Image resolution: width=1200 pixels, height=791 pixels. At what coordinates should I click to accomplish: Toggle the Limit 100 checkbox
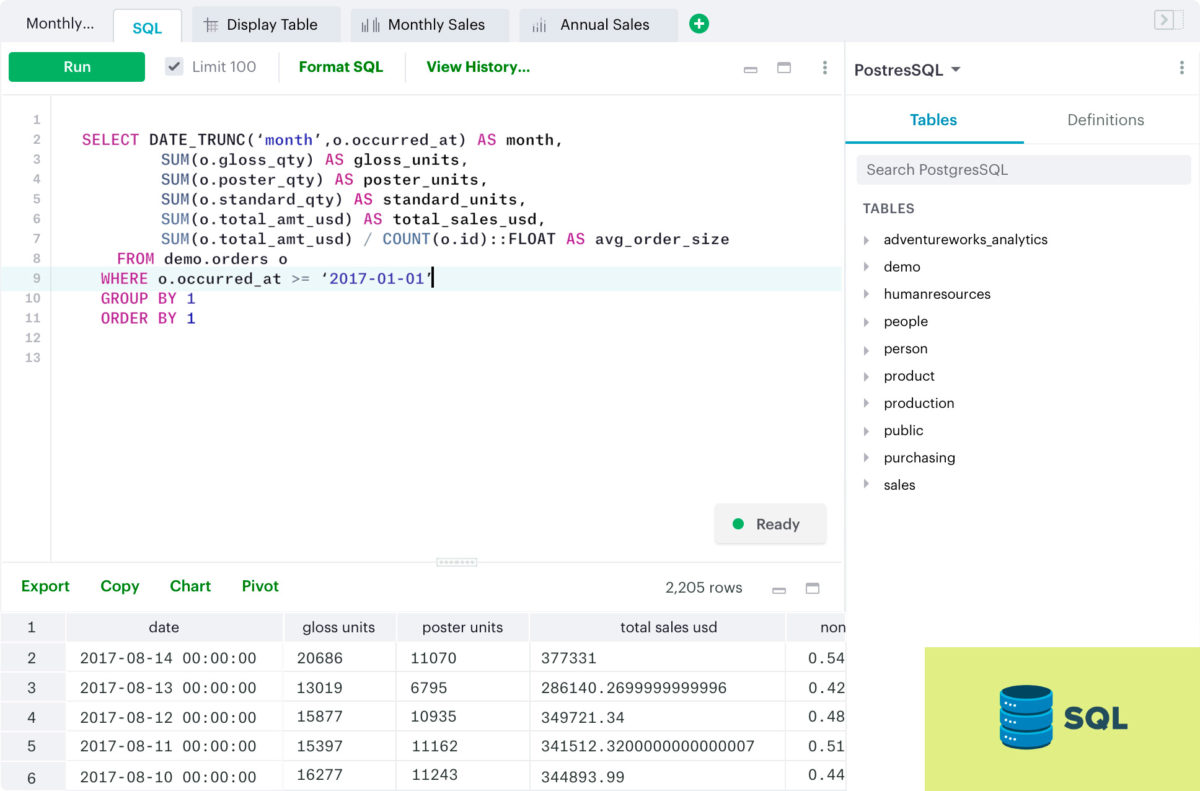(174, 67)
